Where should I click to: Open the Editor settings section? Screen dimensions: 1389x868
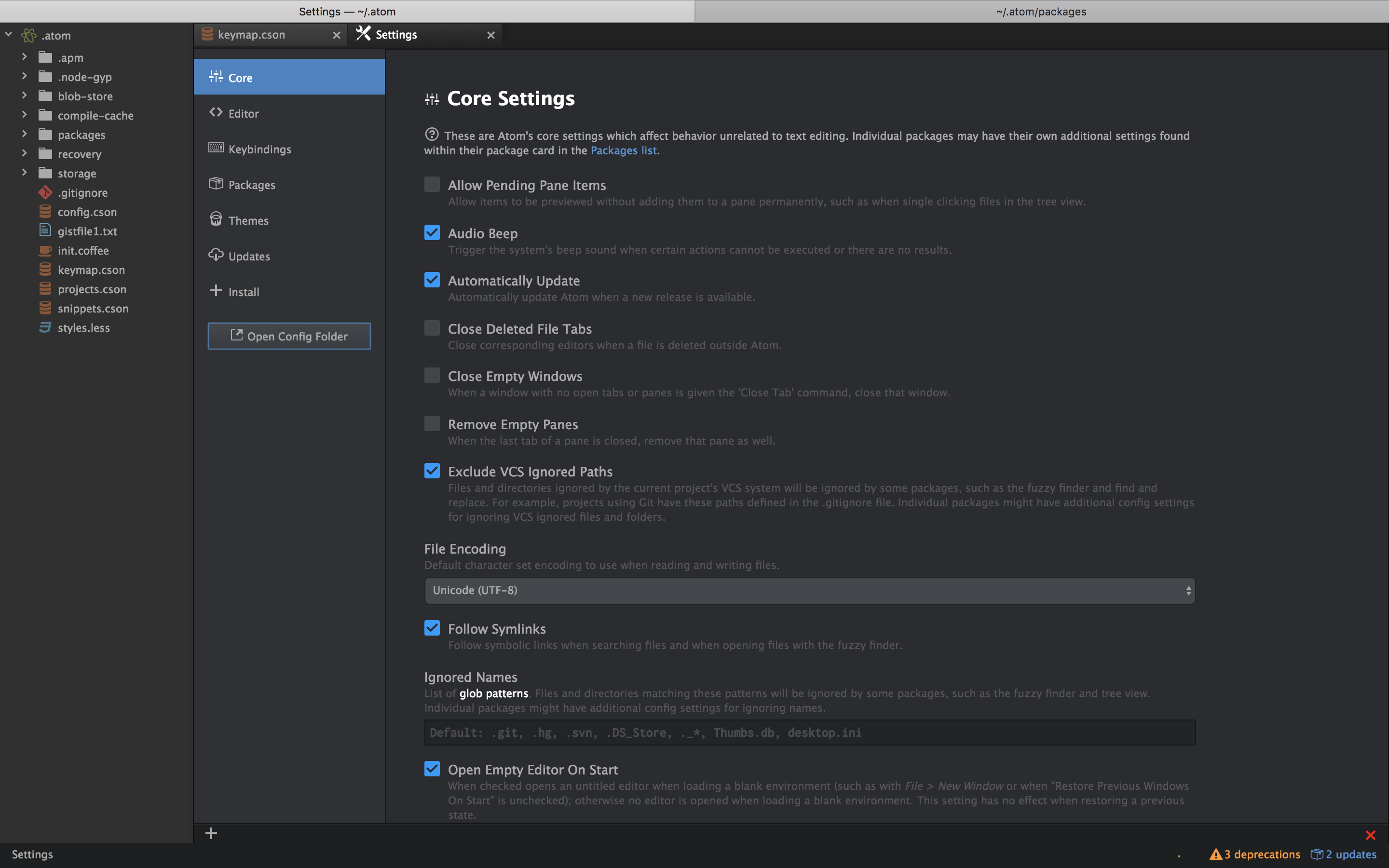[x=244, y=113]
